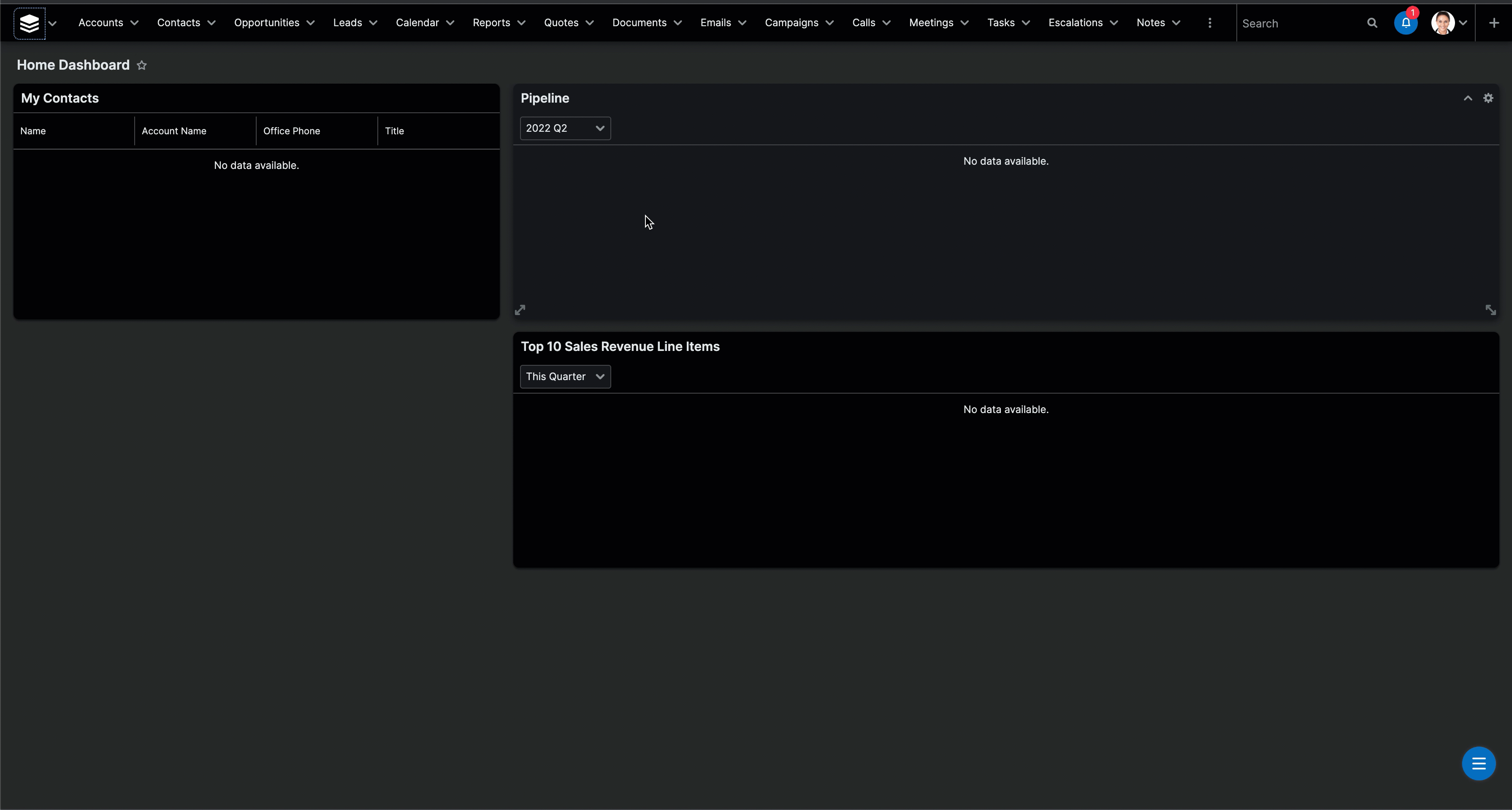
Task: Open the Pipeline dashlet settings gear
Action: click(1488, 98)
